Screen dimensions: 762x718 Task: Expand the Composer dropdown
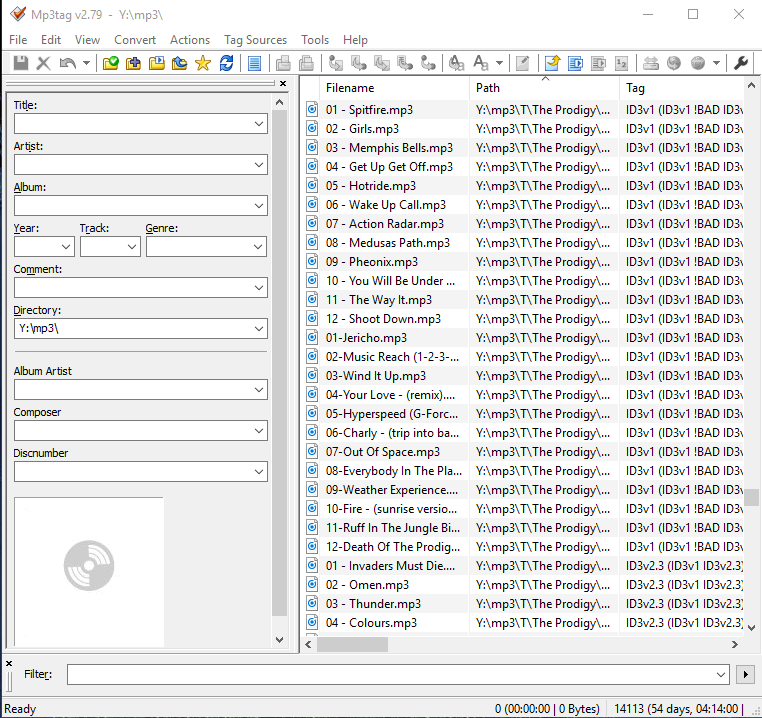pyautogui.click(x=259, y=431)
